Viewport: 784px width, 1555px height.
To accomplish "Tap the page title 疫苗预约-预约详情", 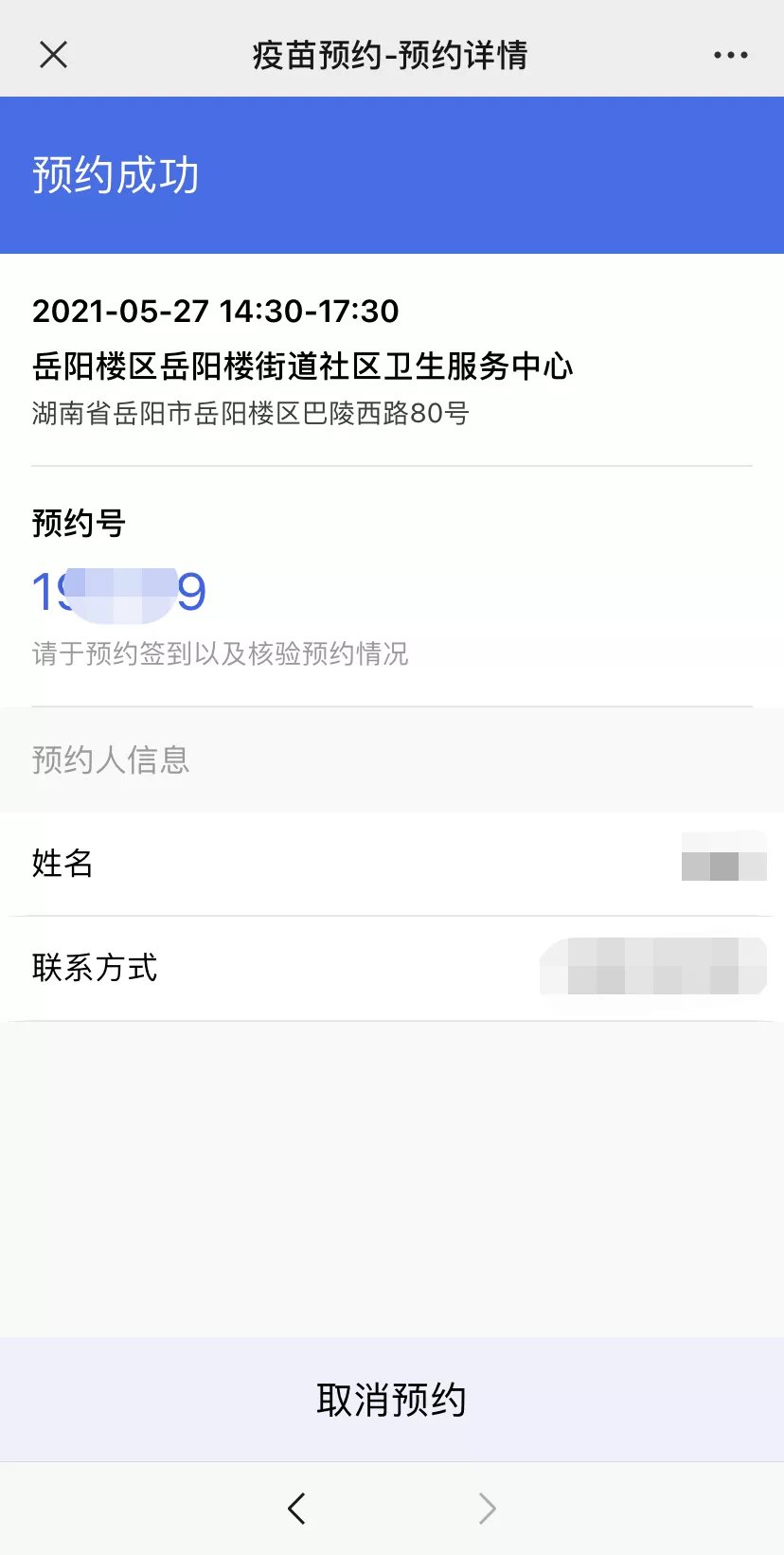I will pyautogui.click(x=390, y=55).
